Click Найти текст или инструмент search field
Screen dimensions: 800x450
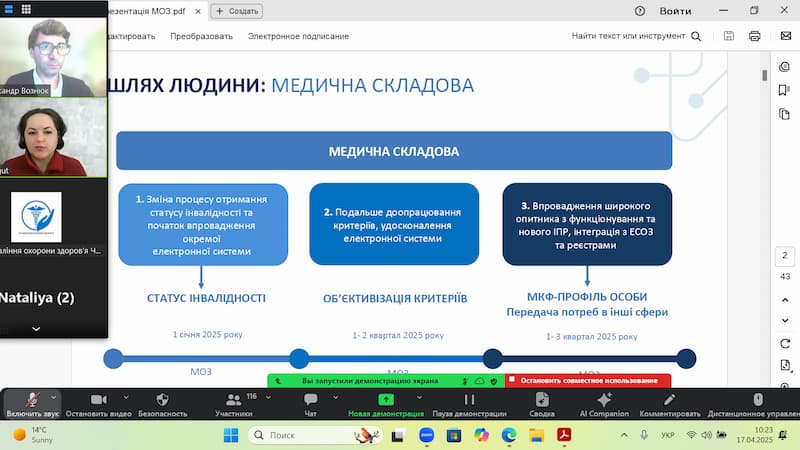click(x=628, y=36)
